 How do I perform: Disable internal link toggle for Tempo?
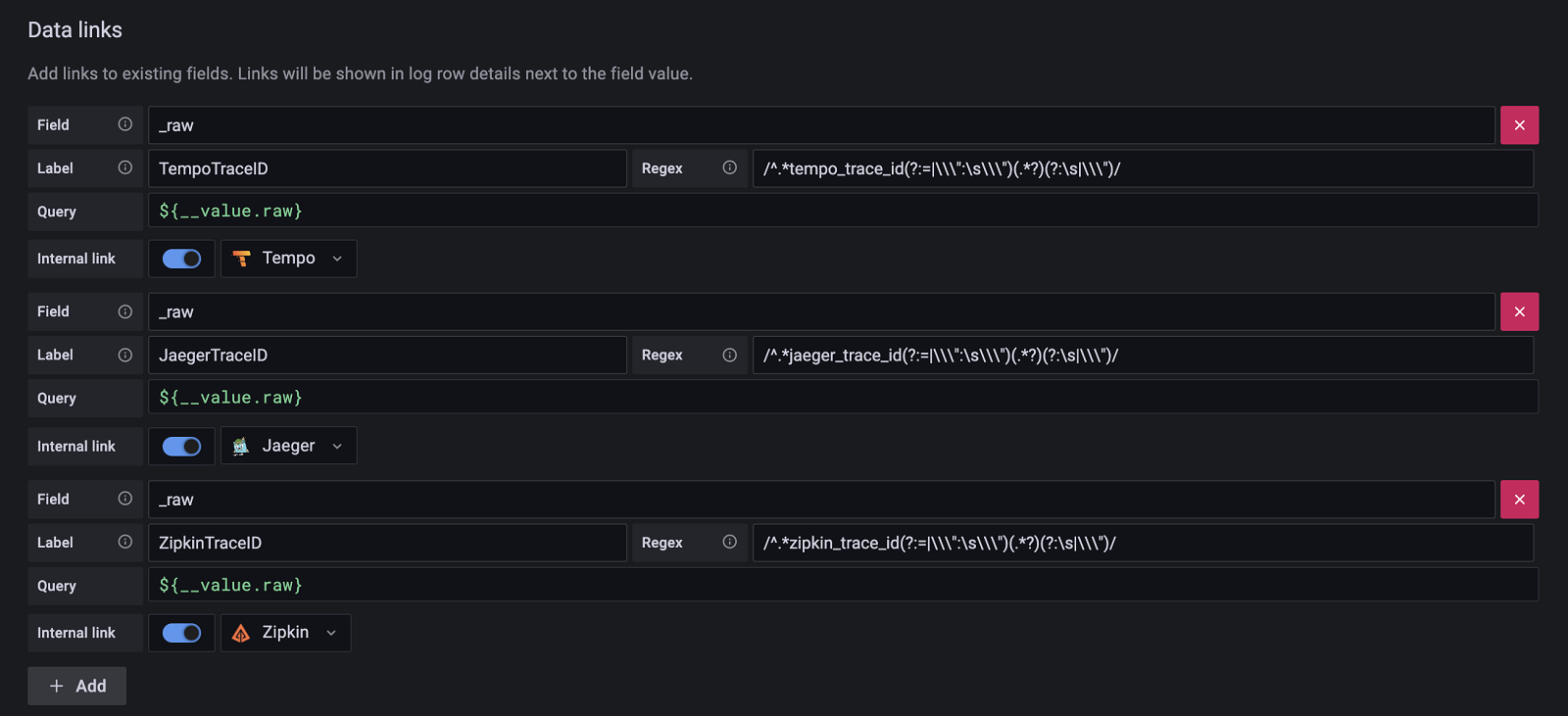coord(181,259)
